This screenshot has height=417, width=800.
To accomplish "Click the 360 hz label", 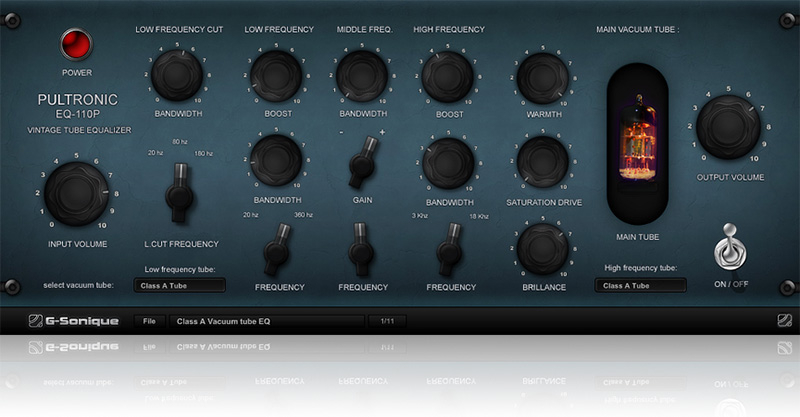I will click(303, 214).
